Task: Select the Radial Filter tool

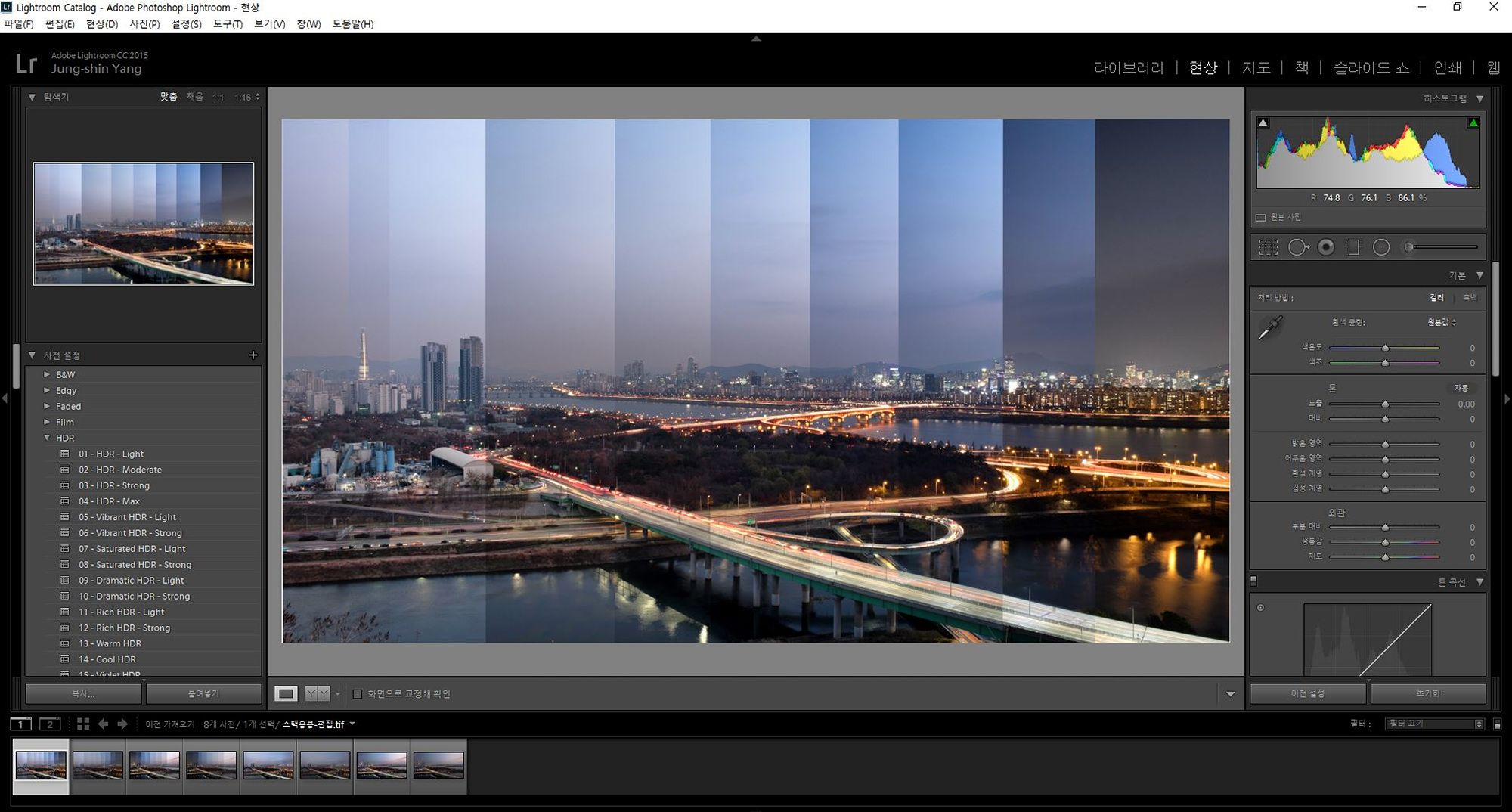Action: pyautogui.click(x=1380, y=247)
